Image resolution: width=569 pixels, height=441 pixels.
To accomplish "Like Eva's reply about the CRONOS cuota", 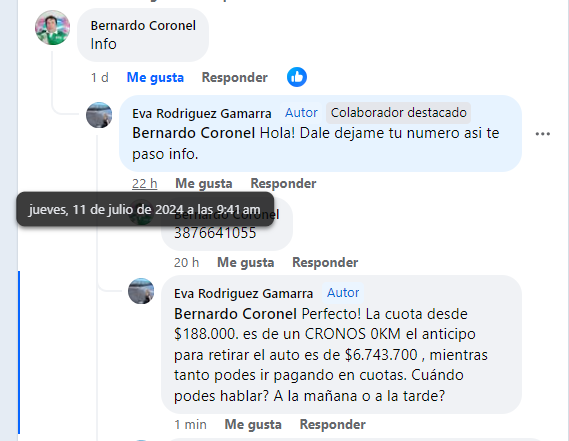I will (253, 424).
